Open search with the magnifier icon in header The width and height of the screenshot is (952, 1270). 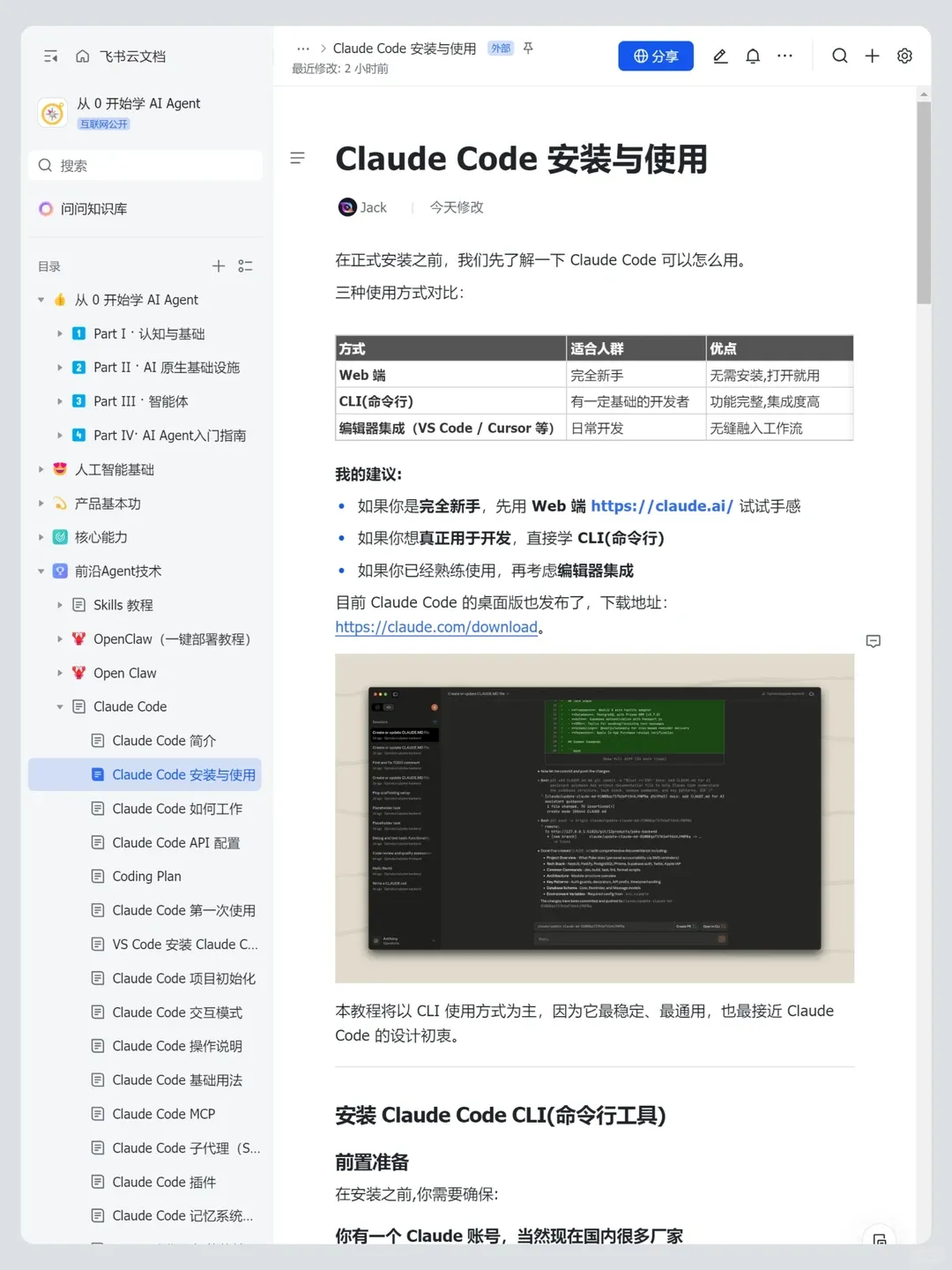[840, 56]
